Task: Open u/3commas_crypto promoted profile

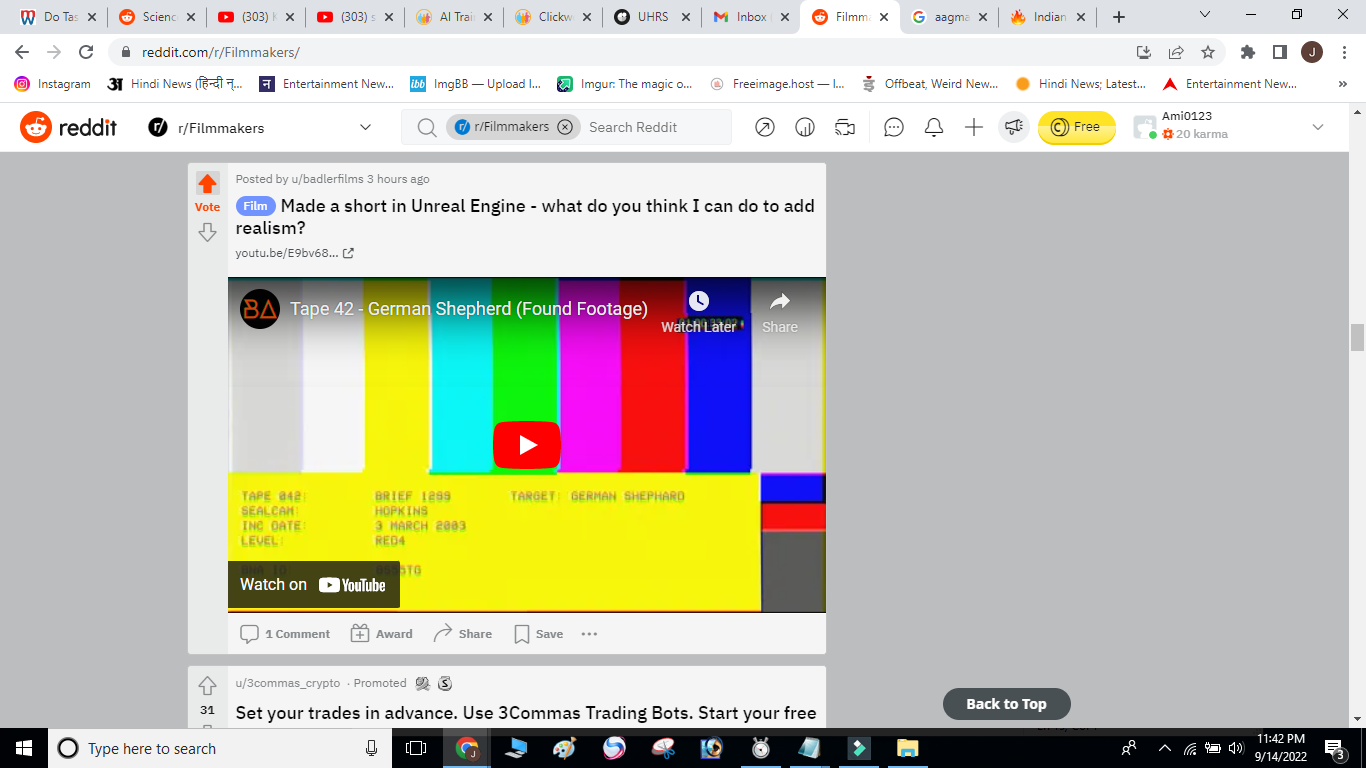Action: (288, 683)
